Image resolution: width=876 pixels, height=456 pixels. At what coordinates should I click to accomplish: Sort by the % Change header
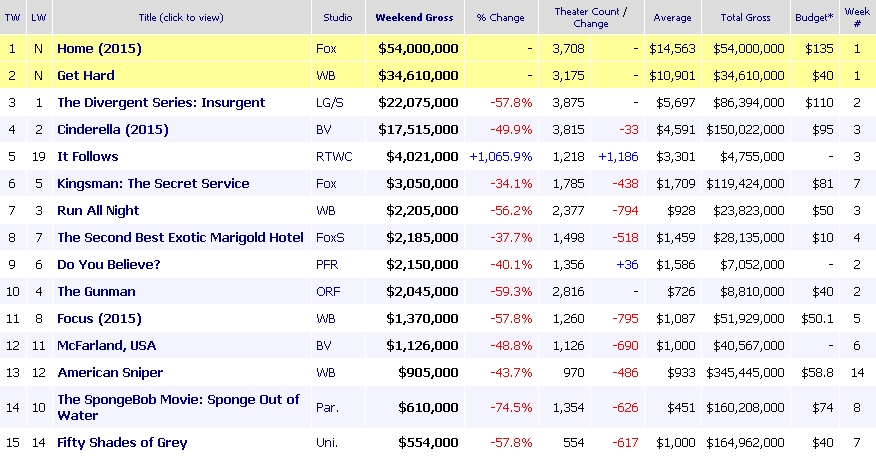501,17
